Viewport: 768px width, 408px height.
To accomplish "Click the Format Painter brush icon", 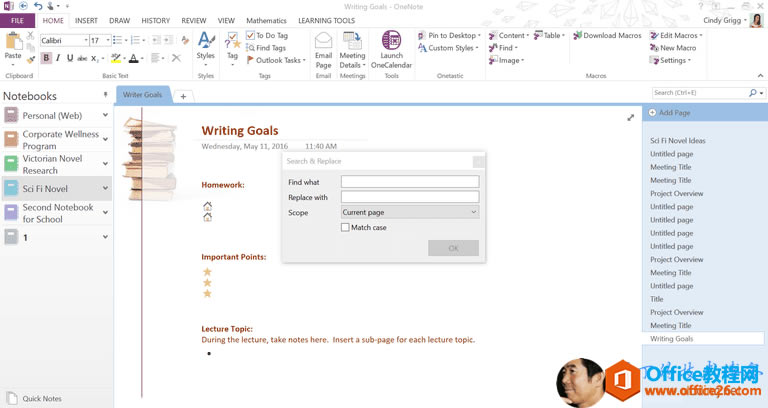I will tap(30, 59).
